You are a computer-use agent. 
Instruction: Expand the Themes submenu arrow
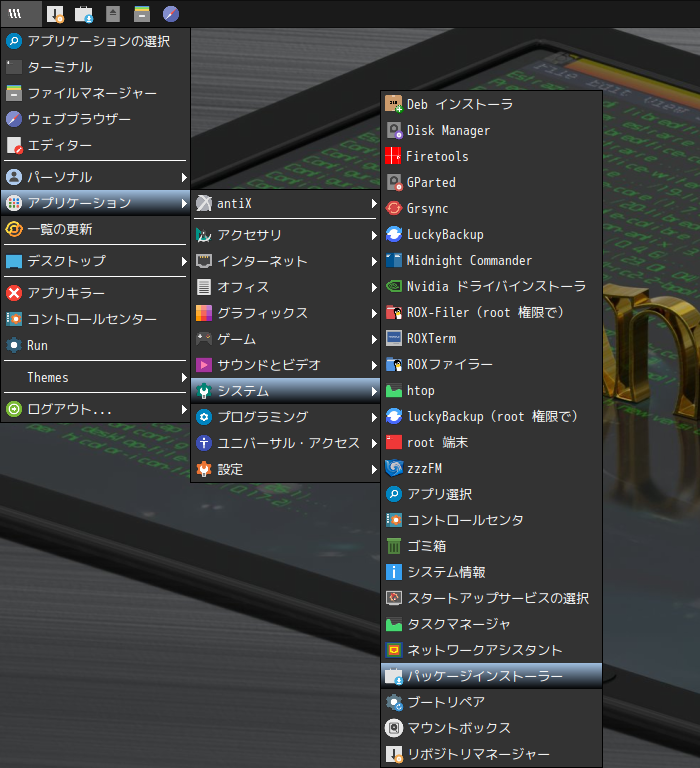184,377
